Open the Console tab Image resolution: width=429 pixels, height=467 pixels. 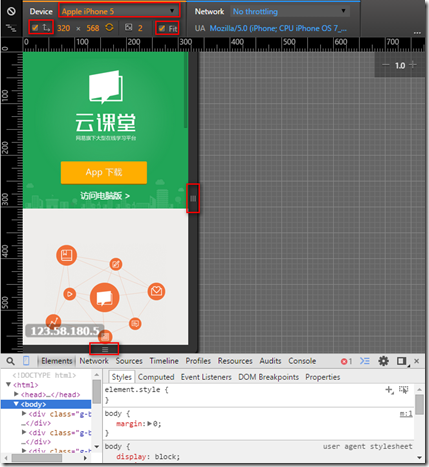coord(302,361)
